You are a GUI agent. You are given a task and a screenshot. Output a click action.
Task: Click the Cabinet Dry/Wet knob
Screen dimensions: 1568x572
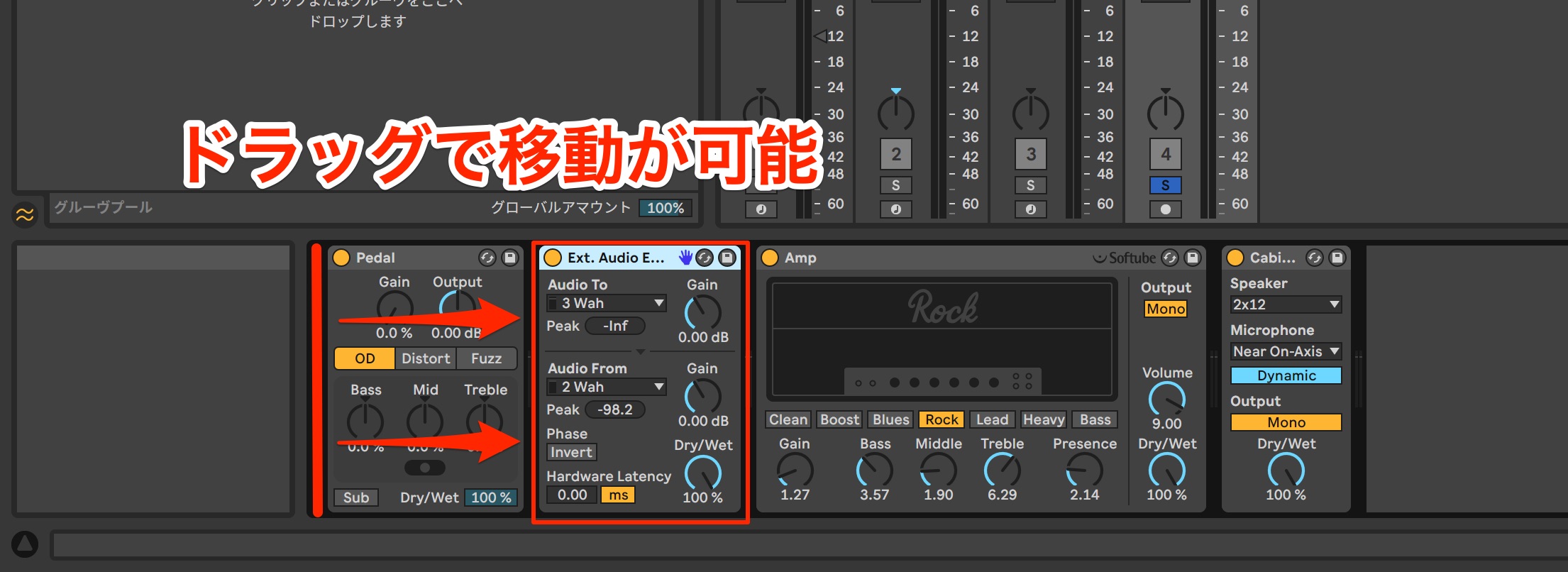1286,471
